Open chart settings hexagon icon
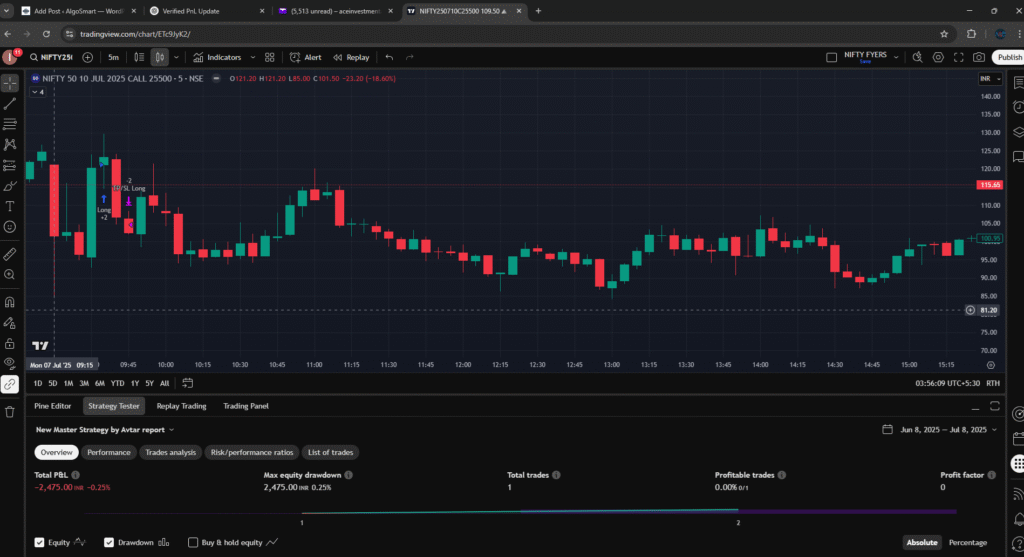The height and width of the screenshot is (557, 1024). point(938,57)
